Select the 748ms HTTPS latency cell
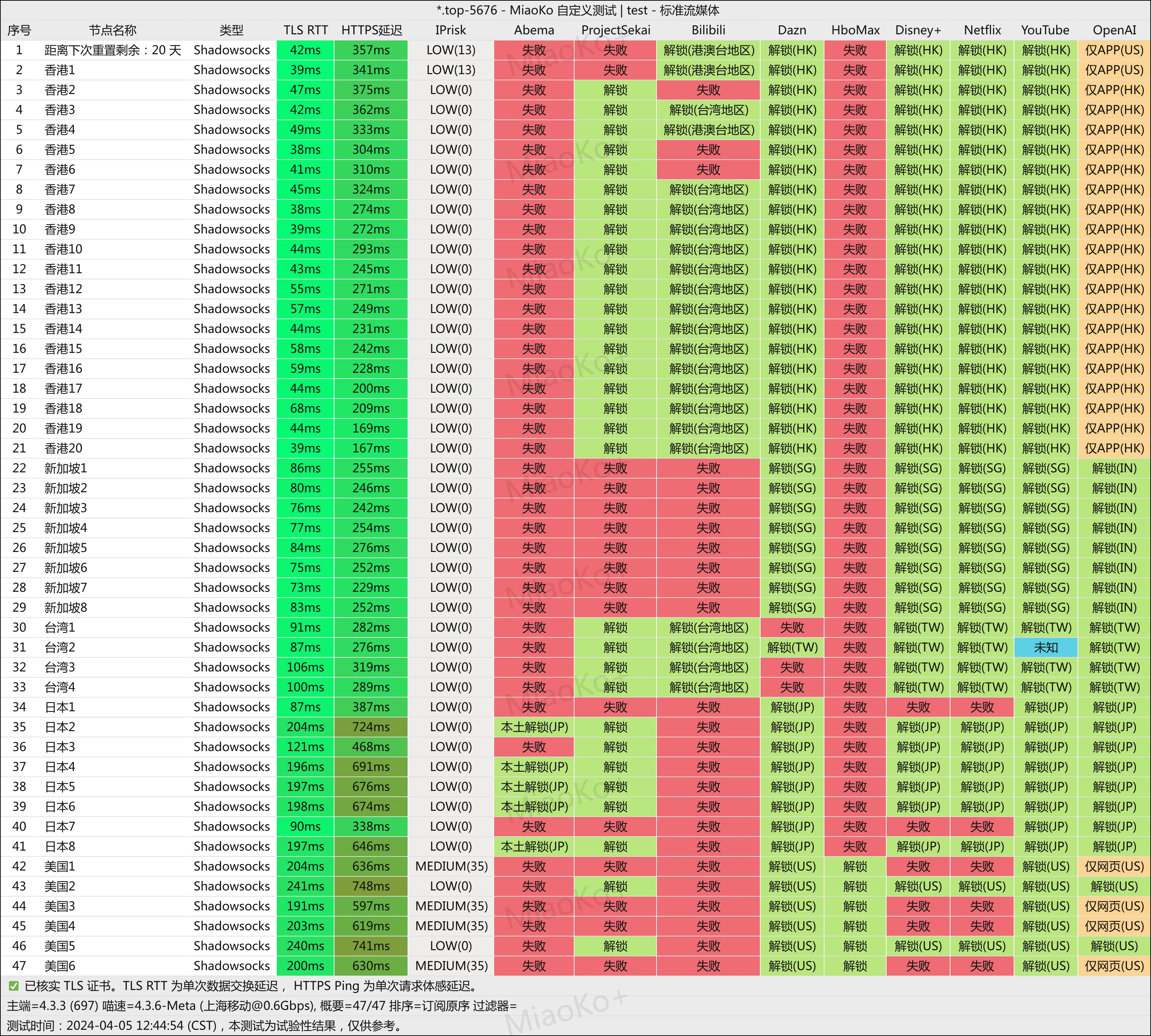 click(371, 886)
